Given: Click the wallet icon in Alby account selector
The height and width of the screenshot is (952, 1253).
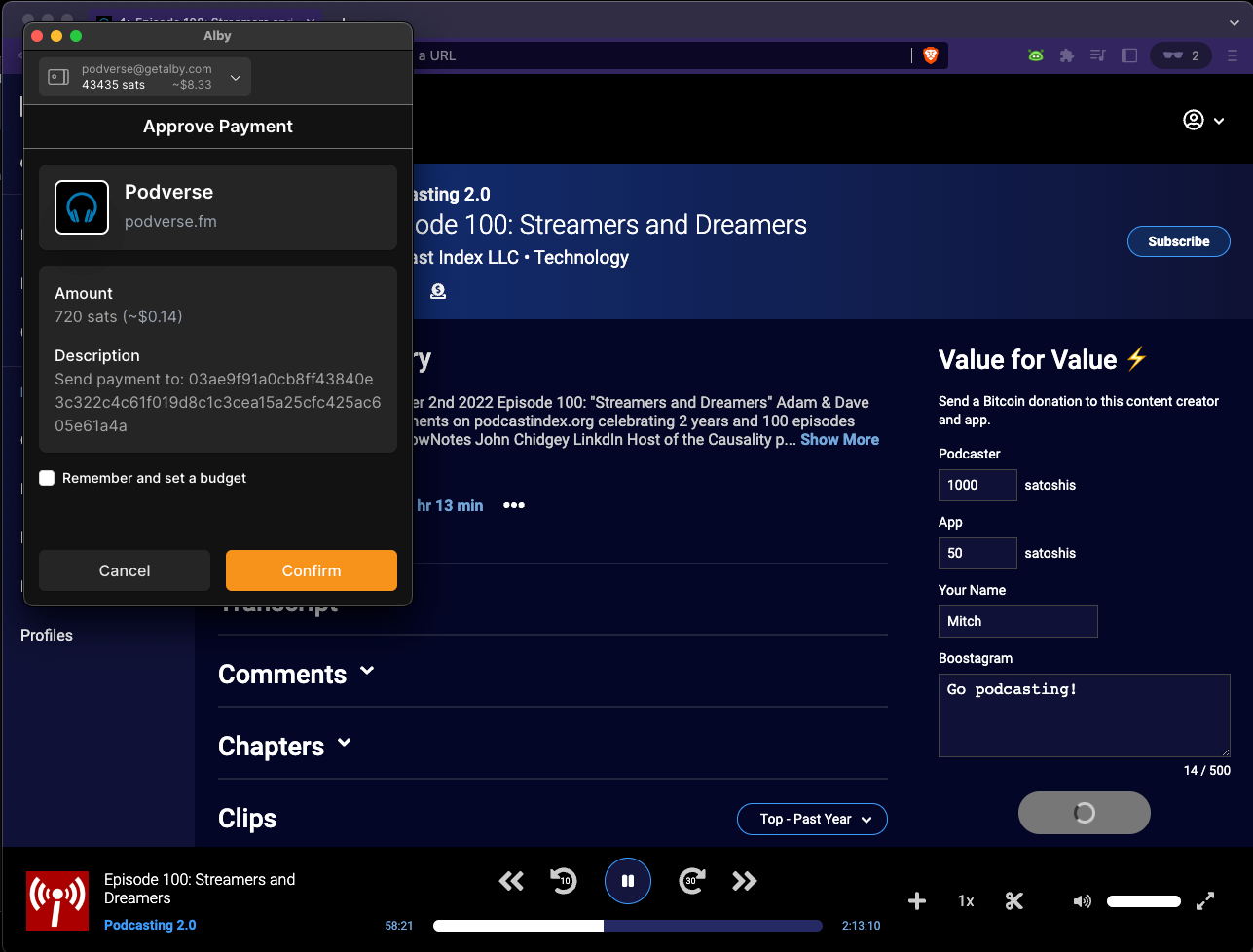Looking at the screenshot, I should coord(58,77).
